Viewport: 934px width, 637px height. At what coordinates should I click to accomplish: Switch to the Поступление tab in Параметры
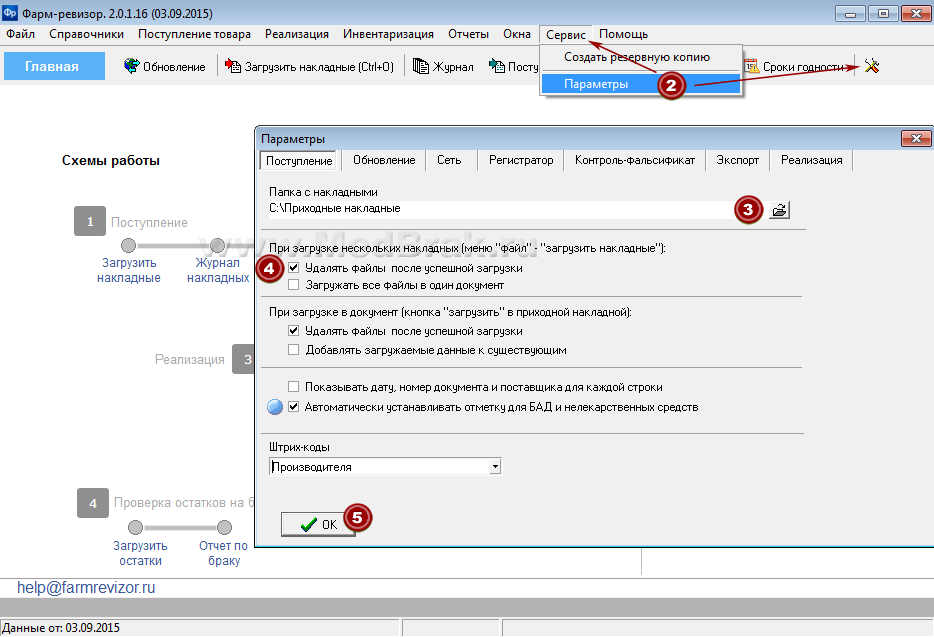pyautogui.click(x=299, y=160)
